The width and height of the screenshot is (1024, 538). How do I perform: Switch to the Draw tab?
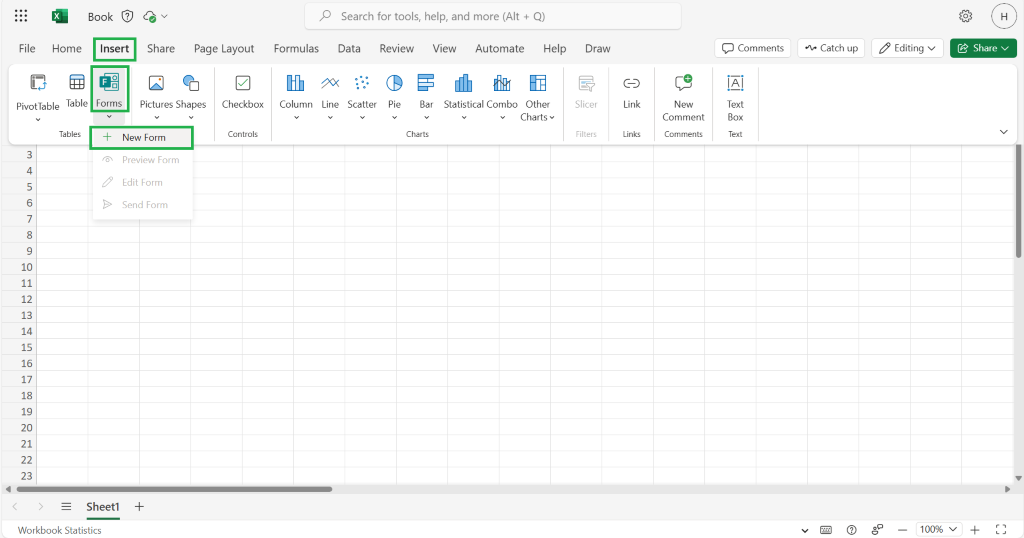pyautogui.click(x=598, y=48)
